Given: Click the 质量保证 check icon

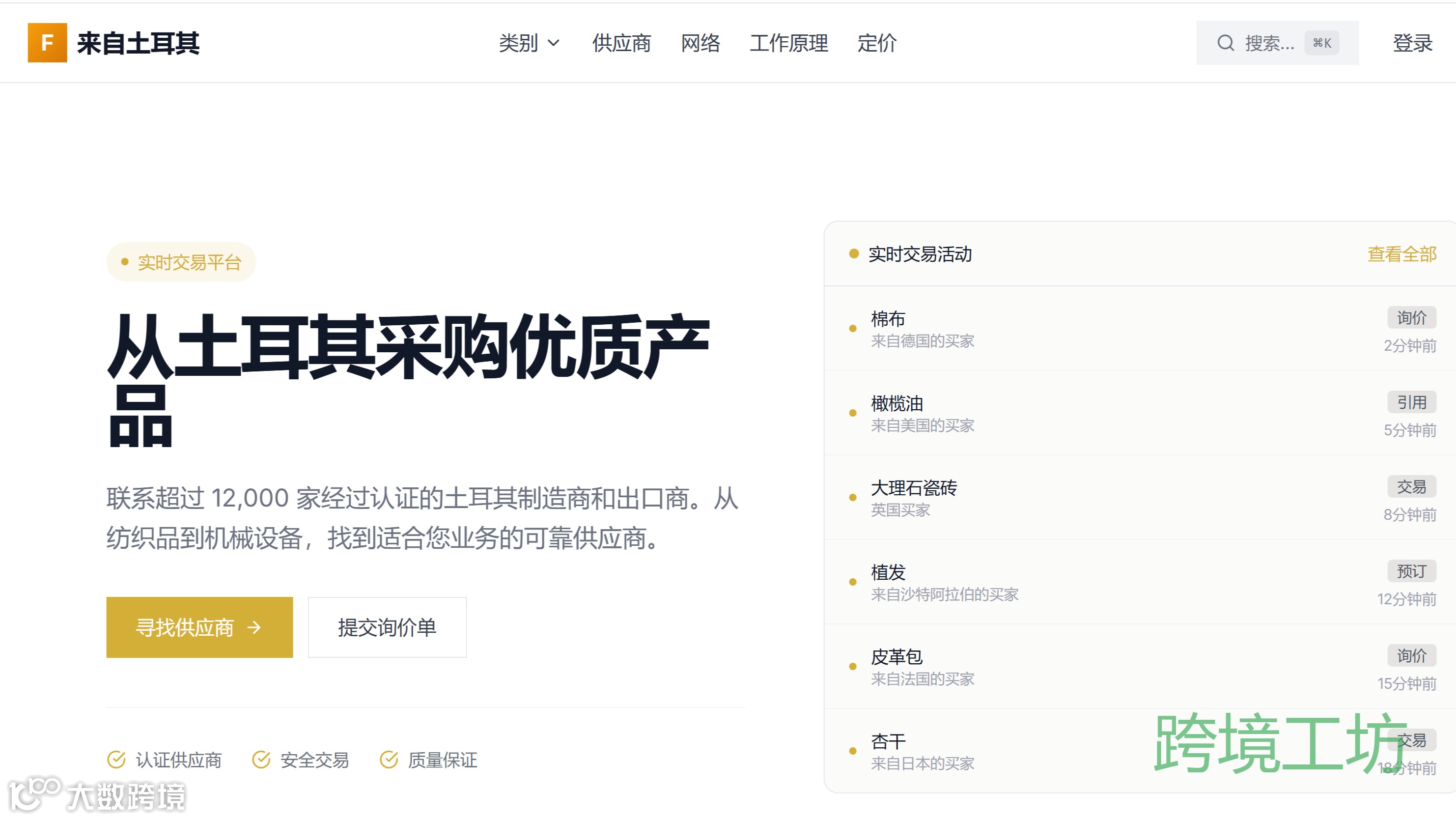Looking at the screenshot, I should (389, 760).
